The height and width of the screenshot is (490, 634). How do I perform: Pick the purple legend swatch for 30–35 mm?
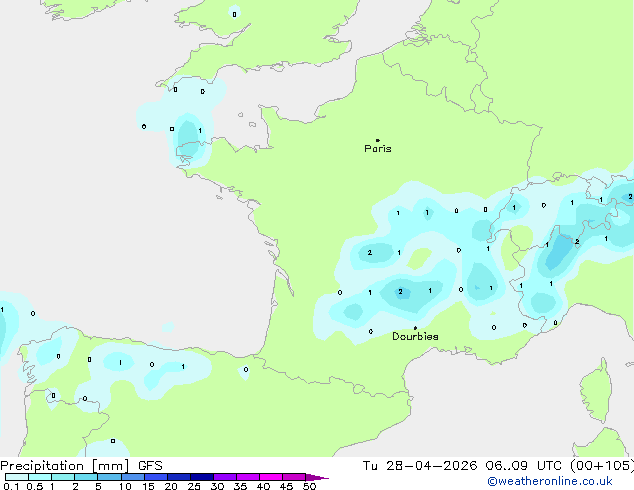coord(225,477)
